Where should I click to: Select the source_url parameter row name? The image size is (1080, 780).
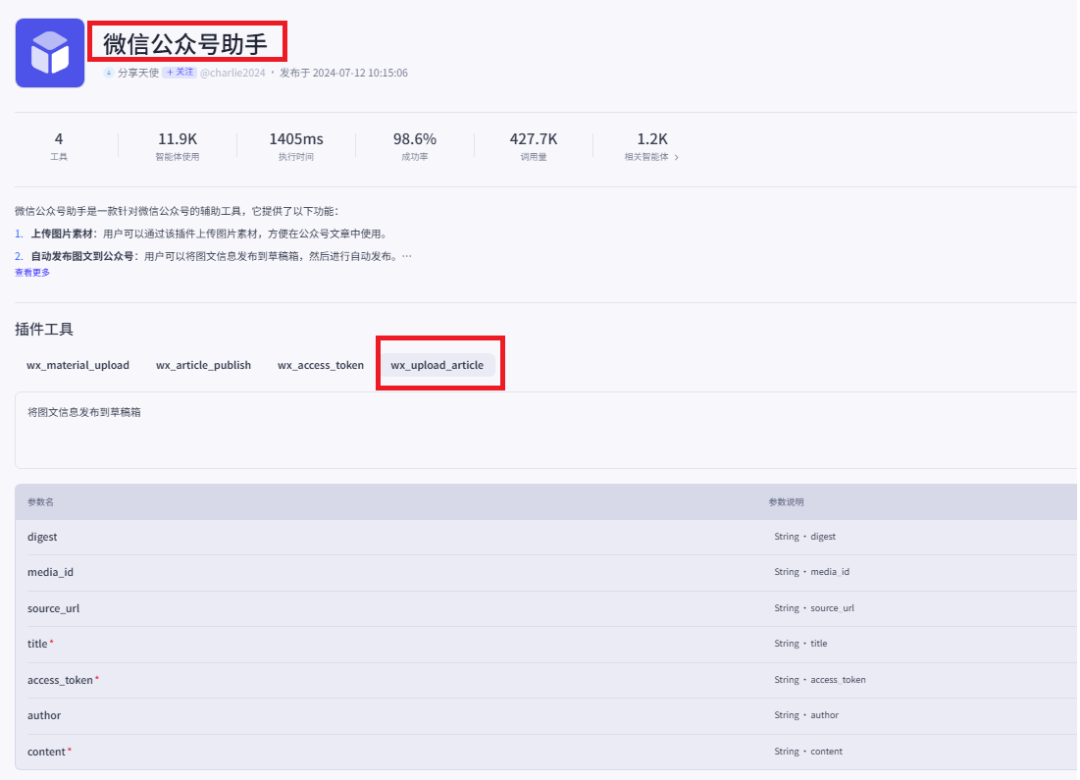coord(53,608)
